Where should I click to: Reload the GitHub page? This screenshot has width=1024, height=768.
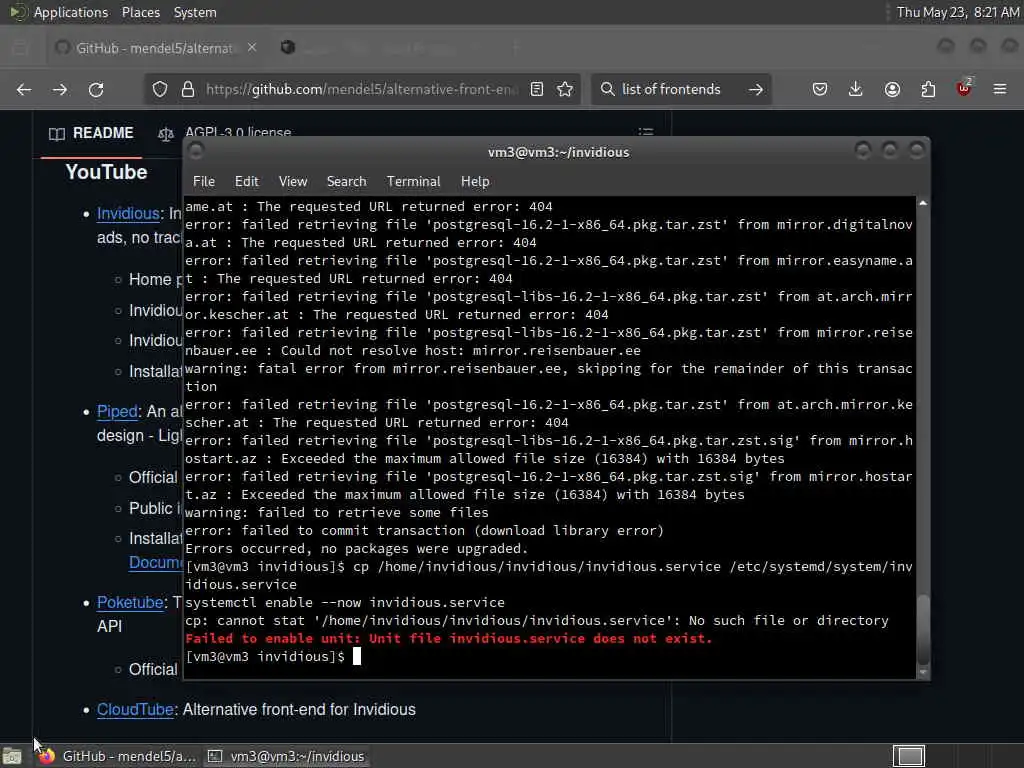96,89
